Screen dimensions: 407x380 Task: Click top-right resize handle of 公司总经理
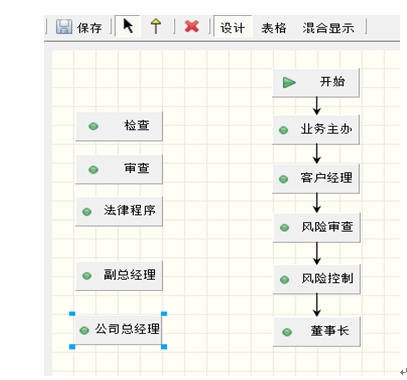[164, 314]
